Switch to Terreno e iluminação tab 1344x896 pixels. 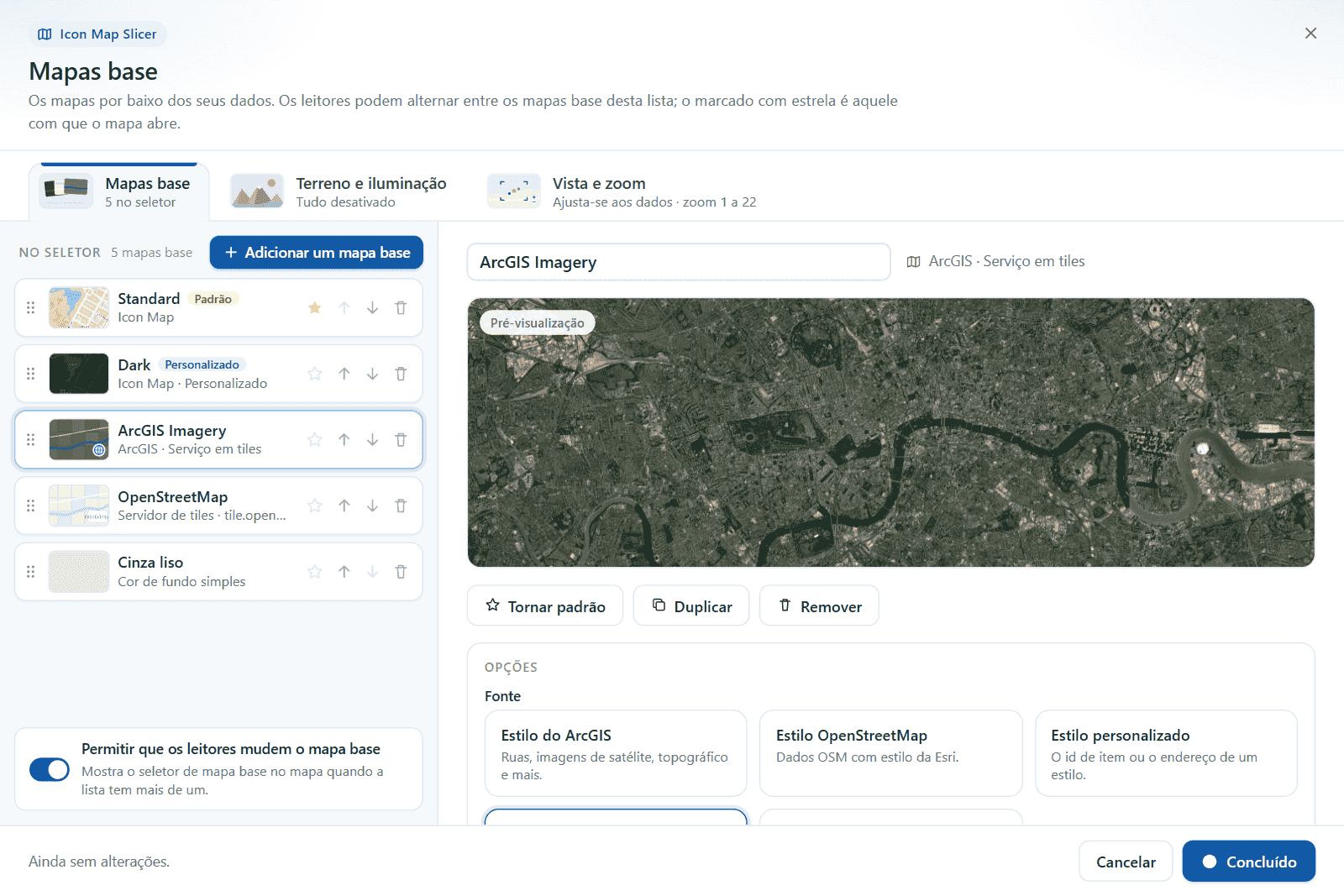pyautogui.click(x=339, y=192)
